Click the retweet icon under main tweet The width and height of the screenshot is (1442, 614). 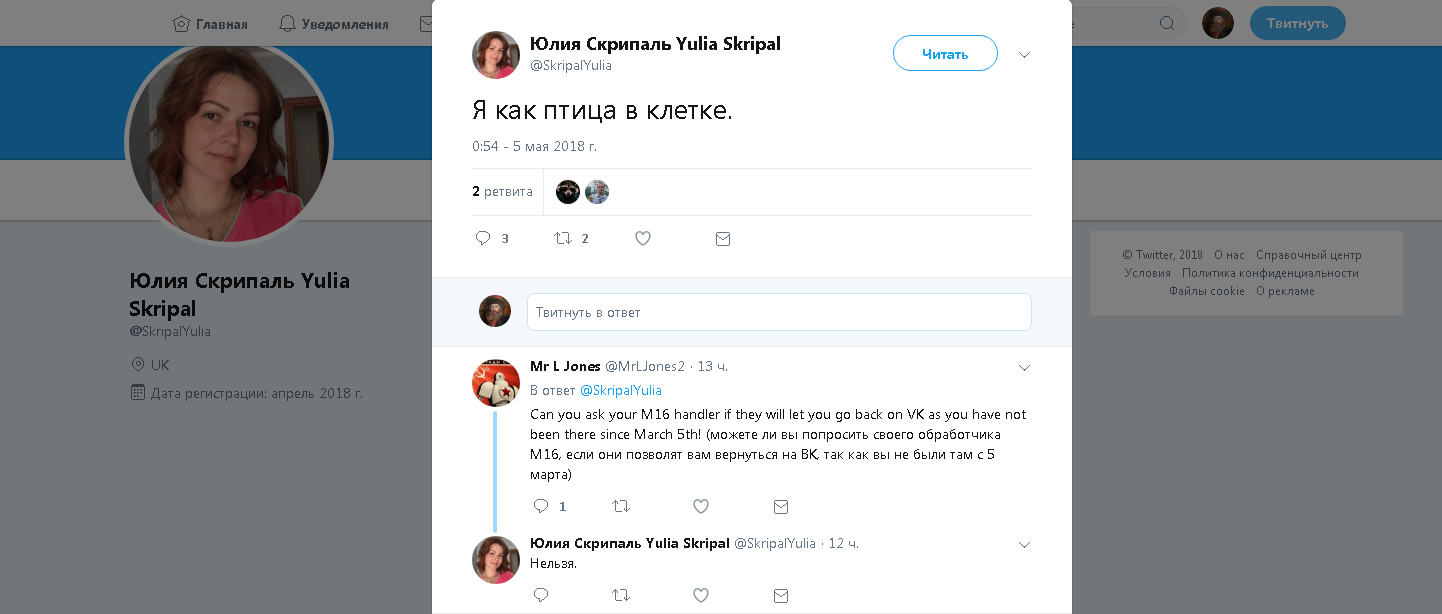coord(563,239)
